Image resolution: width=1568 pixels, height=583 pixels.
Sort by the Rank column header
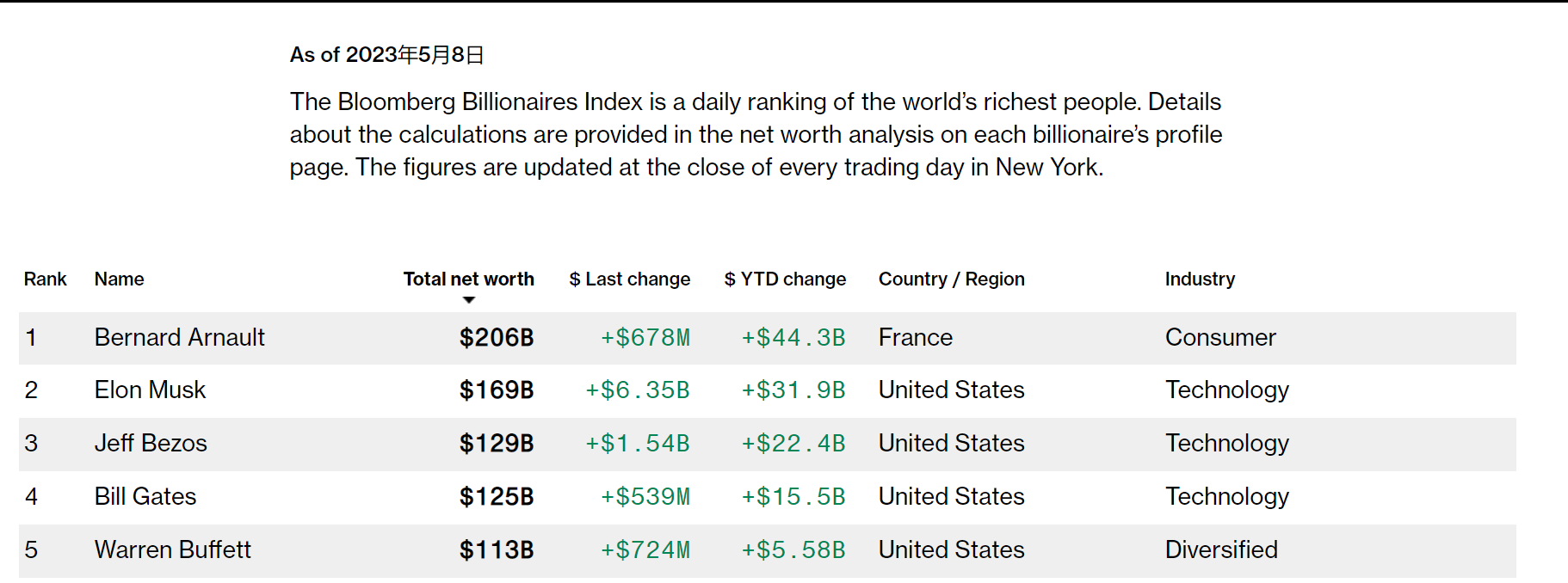point(45,279)
